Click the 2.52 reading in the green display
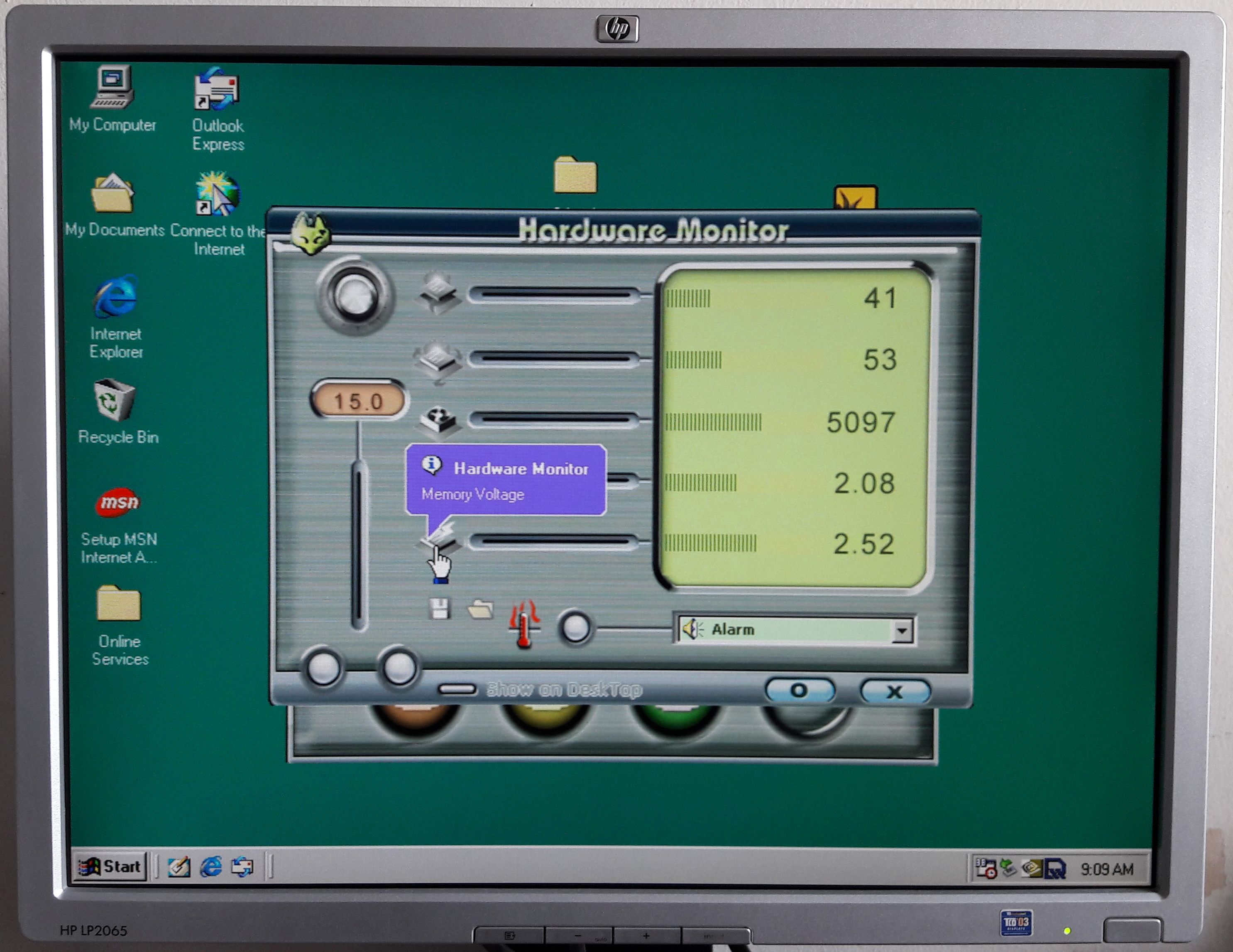 coord(864,544)
